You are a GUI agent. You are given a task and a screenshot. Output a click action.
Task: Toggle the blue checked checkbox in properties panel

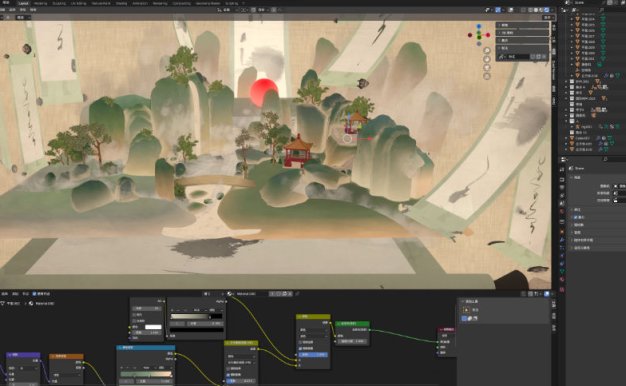point(576,217)
